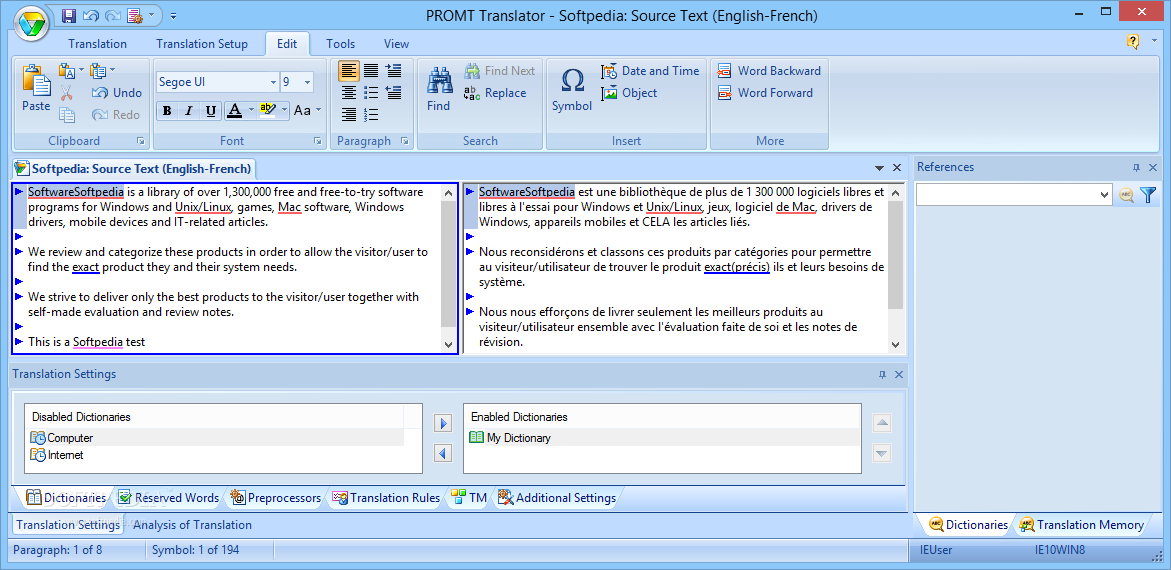Click Date and Time insert button
This screenshot has width=1171, height=570.
click(650, 71)
